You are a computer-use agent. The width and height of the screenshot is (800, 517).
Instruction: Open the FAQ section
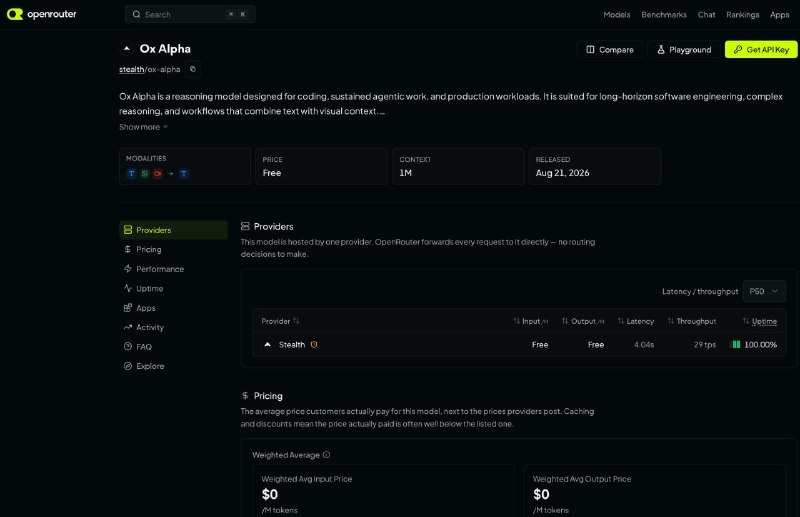[x=173, y=347]
